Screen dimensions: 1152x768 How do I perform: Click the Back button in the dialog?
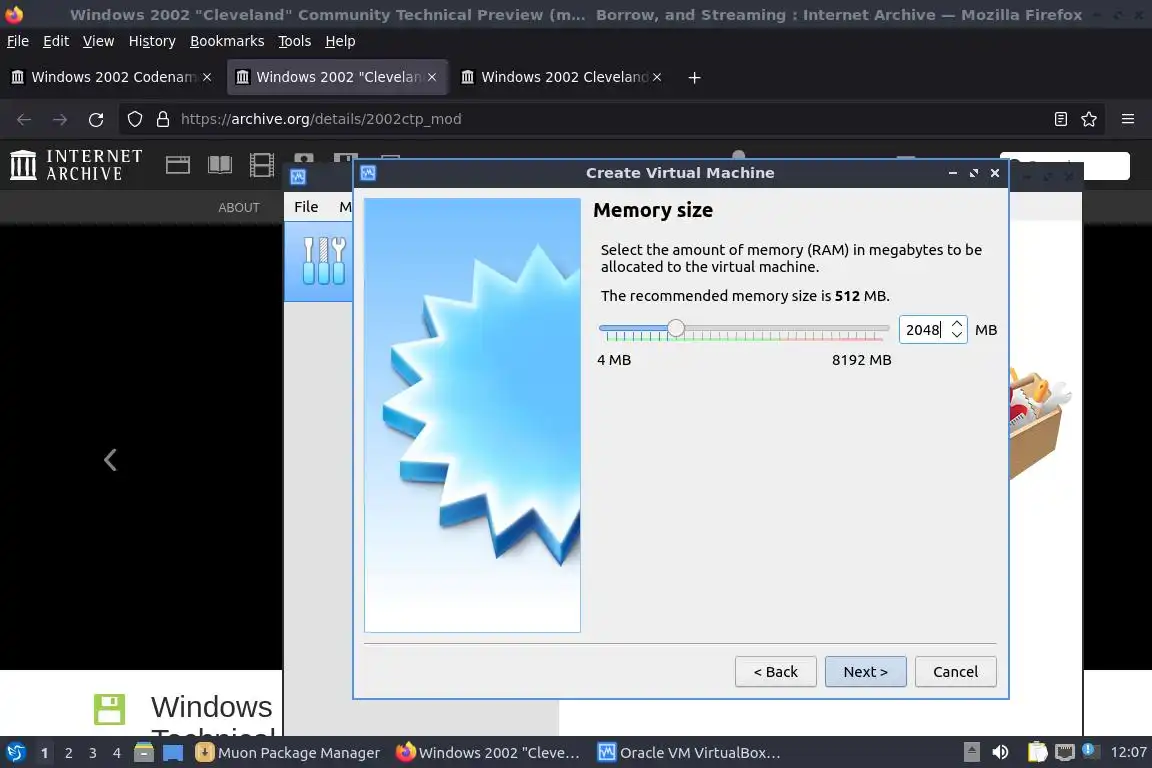tap(776, 672)
